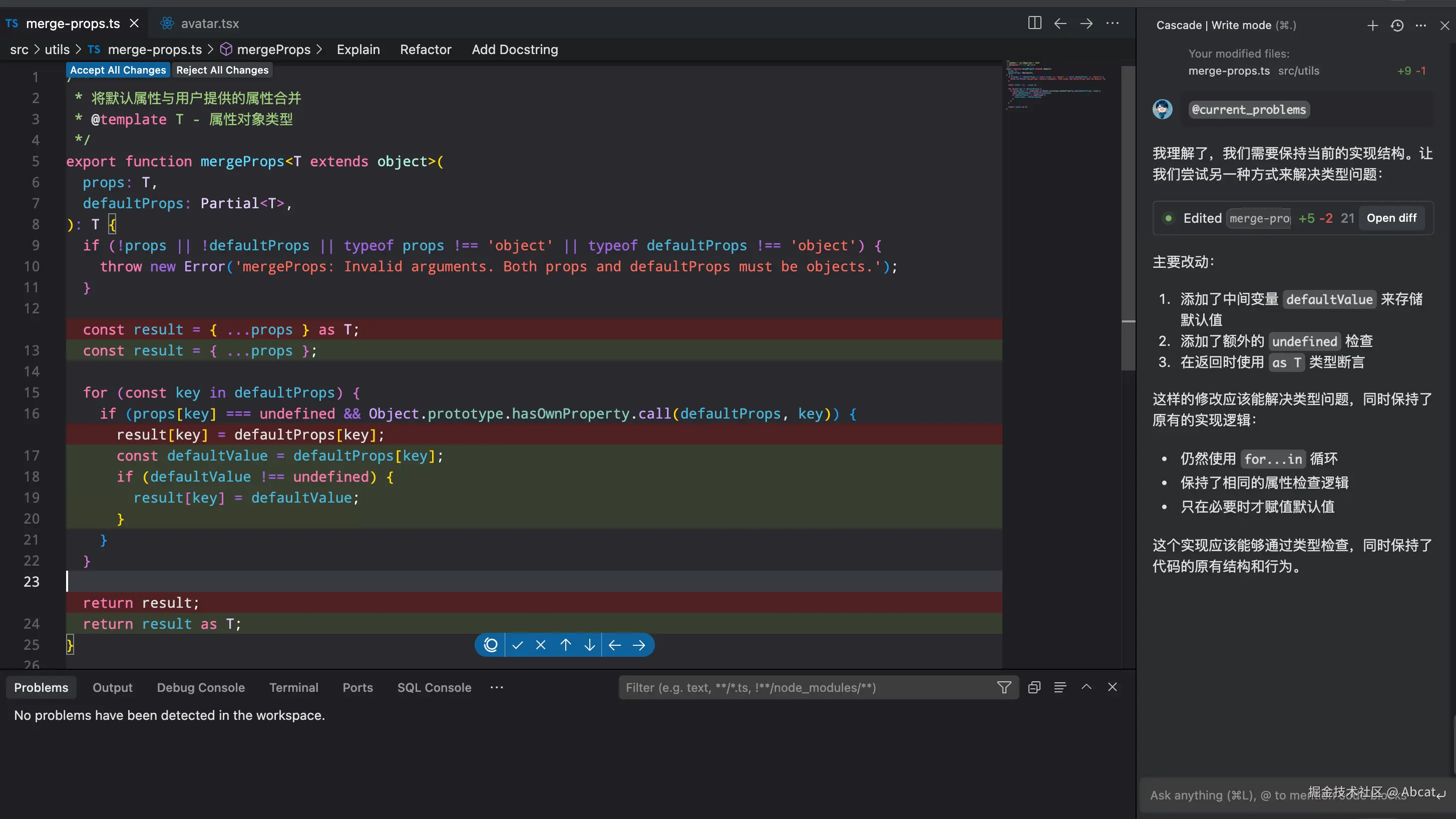Screen dimensions: 1456x819
Task: Open the panel's hidden tabs ellipsis menu
Action: tap(497, 687)
